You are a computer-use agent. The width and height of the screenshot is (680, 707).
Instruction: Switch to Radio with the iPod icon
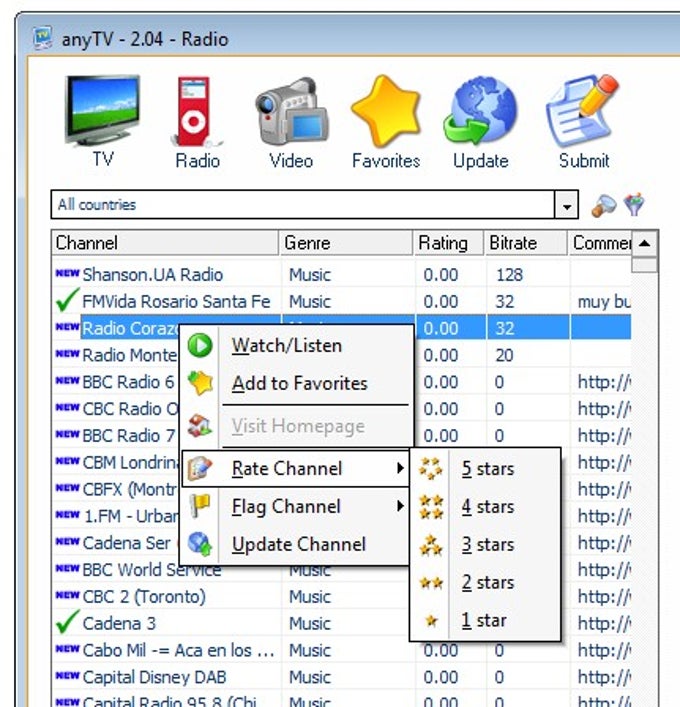(196, 112)
